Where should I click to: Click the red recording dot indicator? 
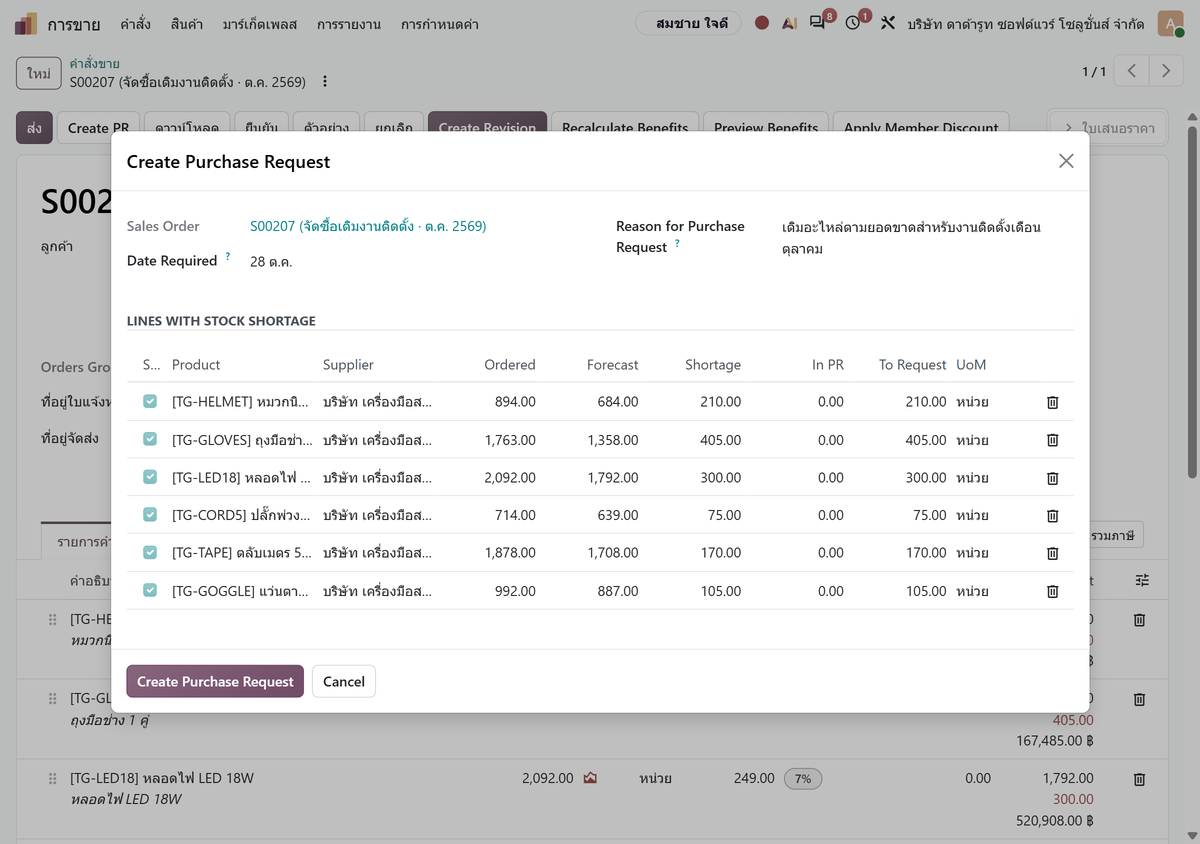pos(762,23)
